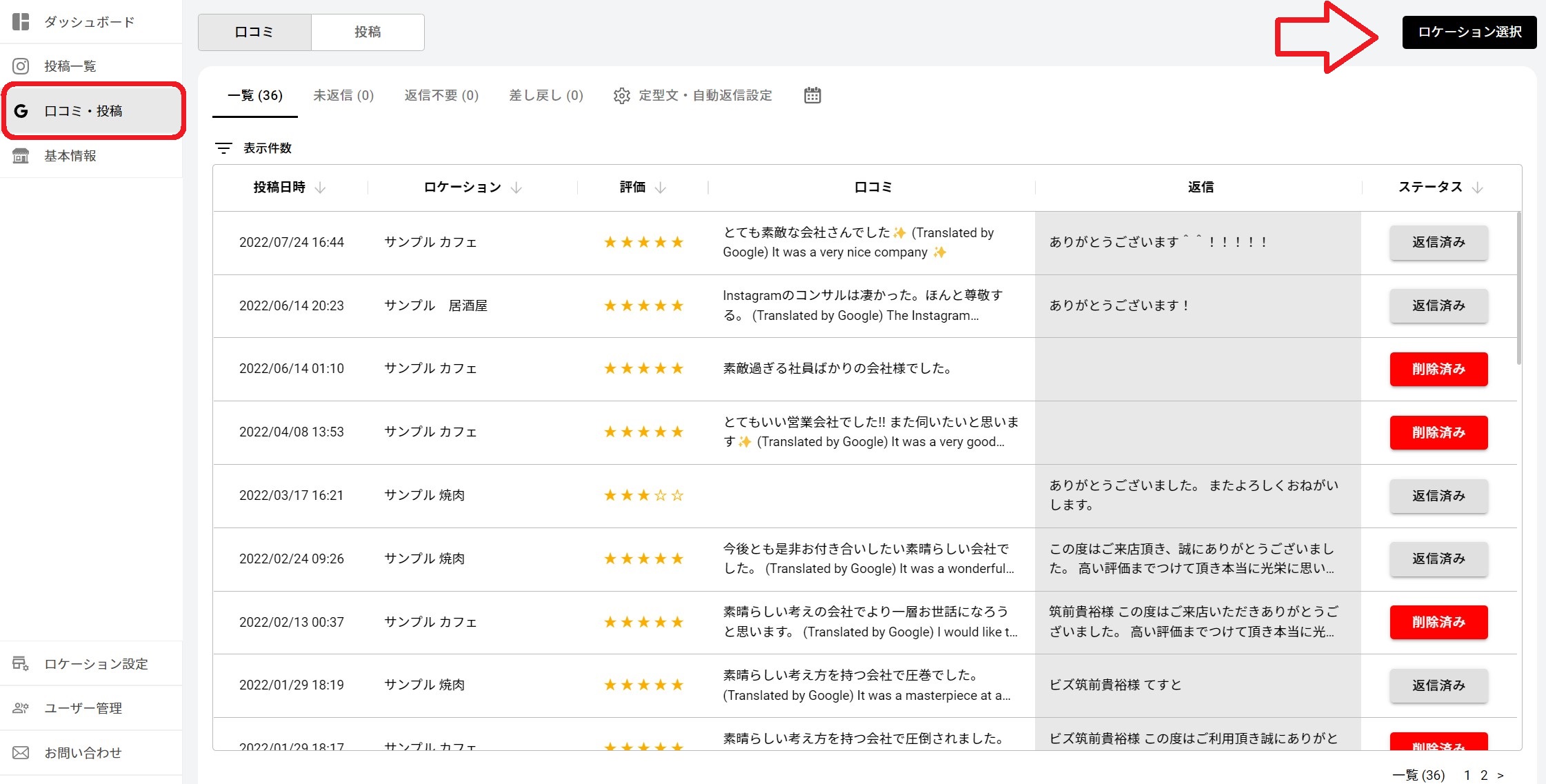This screenshot has height=784, width=1546.
Task: Click the gear icon for 定型文・自動返信設定
Action: 621,96
